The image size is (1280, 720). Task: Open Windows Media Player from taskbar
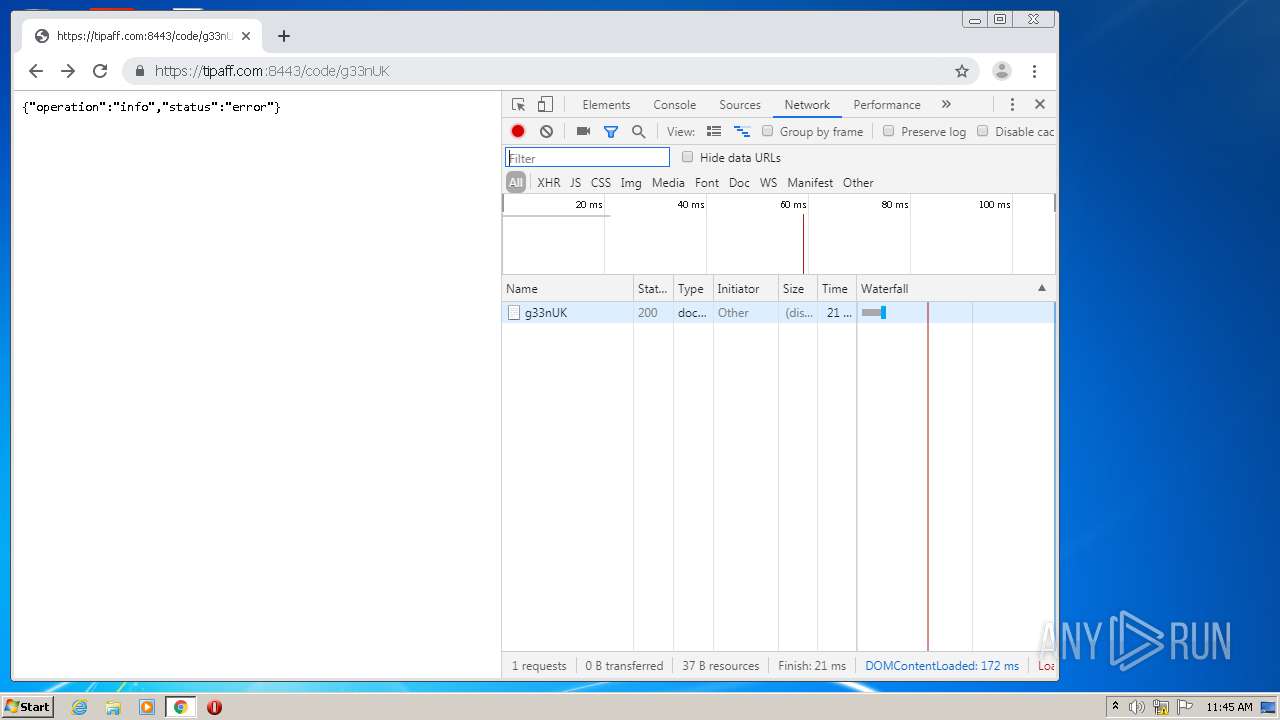[x=147, y=707]
